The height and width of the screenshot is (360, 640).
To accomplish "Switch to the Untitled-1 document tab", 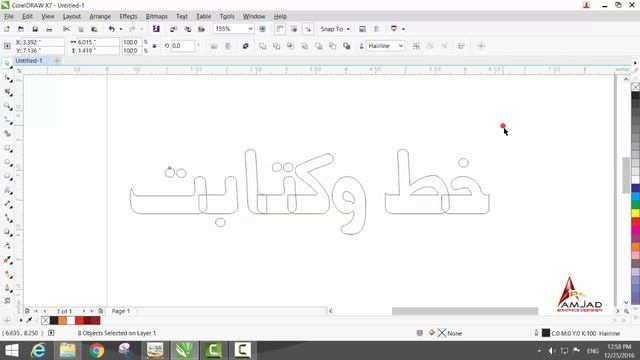I will tap(29, 60).
